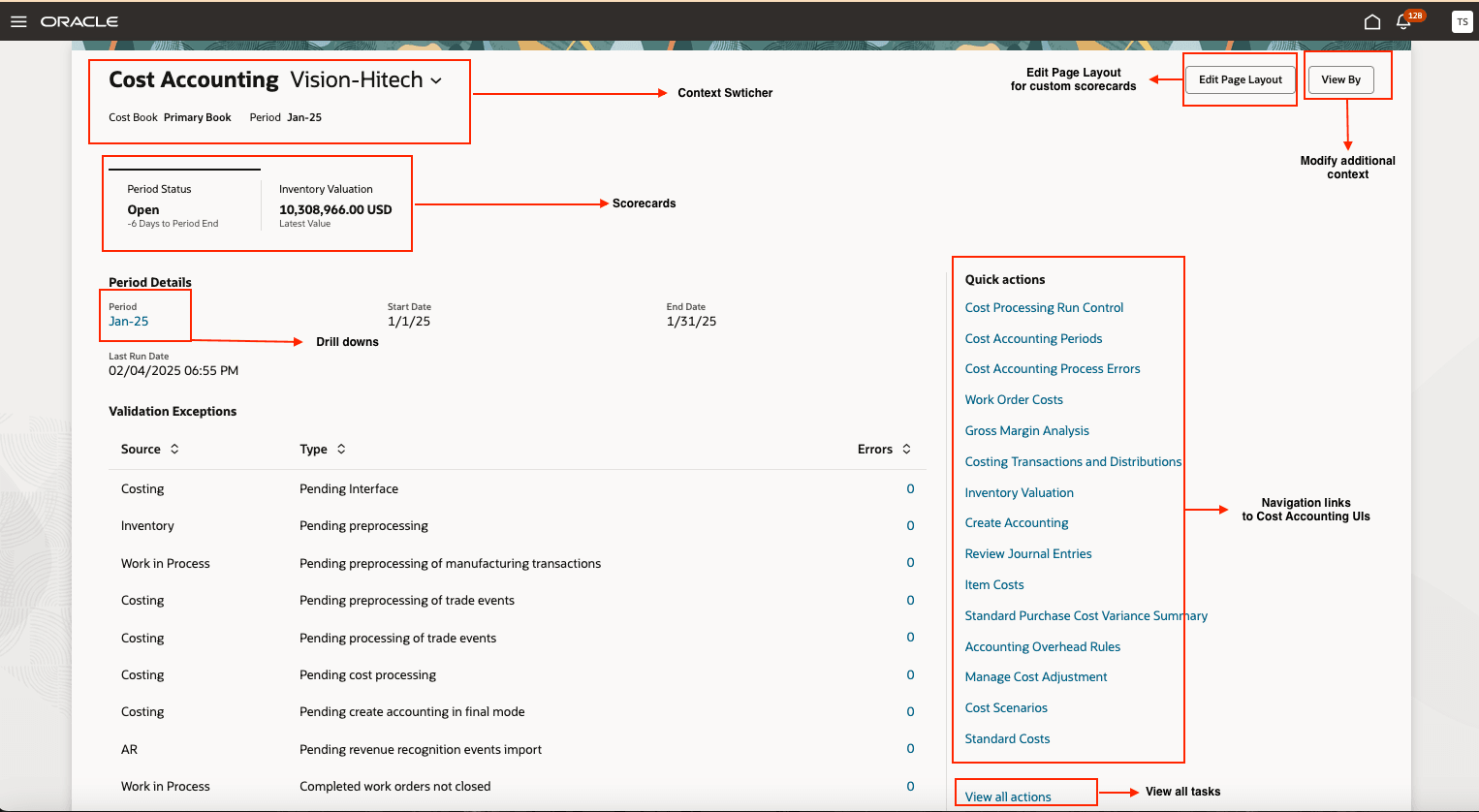This screenshot has width=1479, height=812.
Task: Click the Edit Page Layout button
Action: tap(1241, 79)
